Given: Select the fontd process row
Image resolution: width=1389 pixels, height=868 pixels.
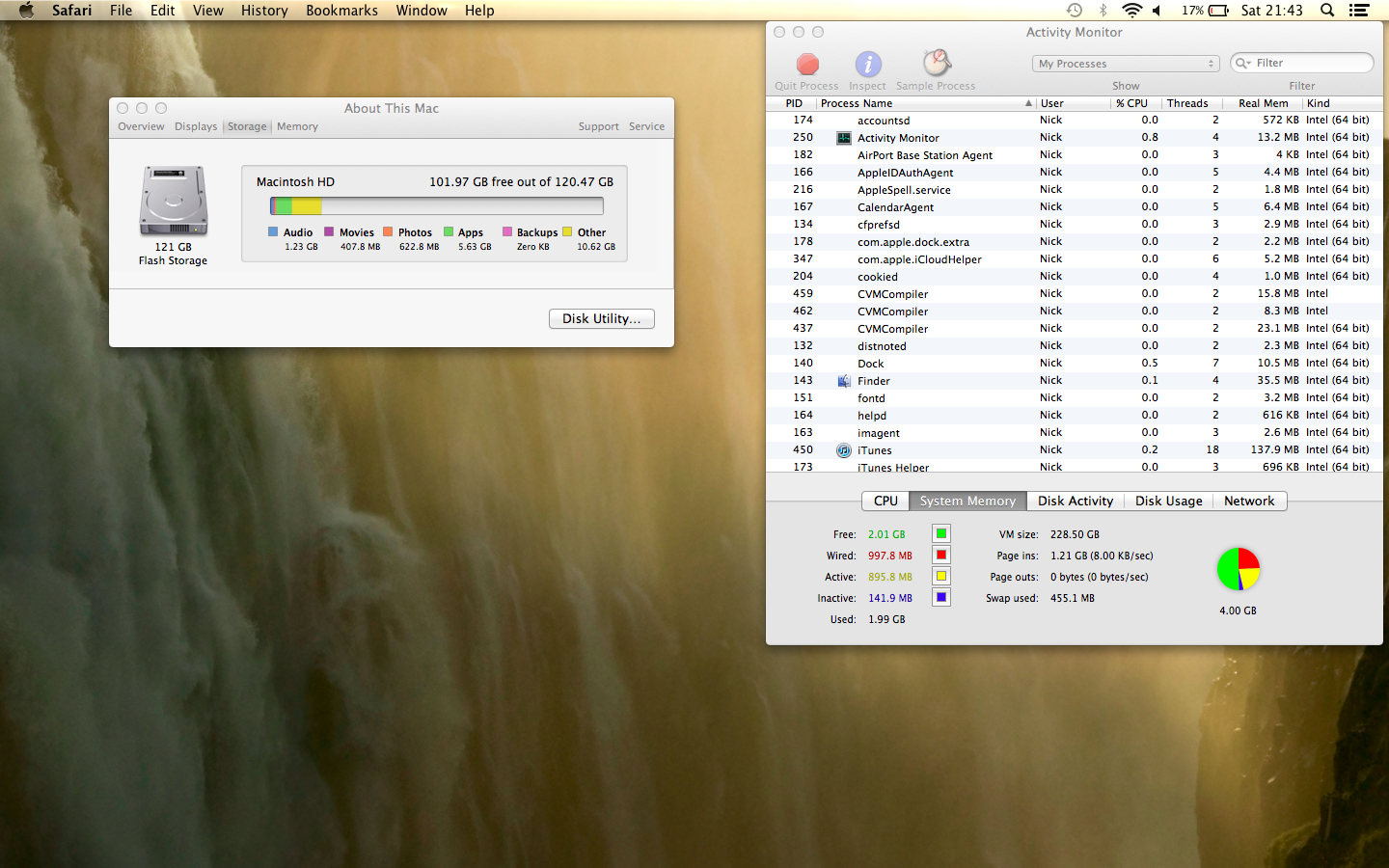Looking at the screenshot, I should click(1075, 398).
